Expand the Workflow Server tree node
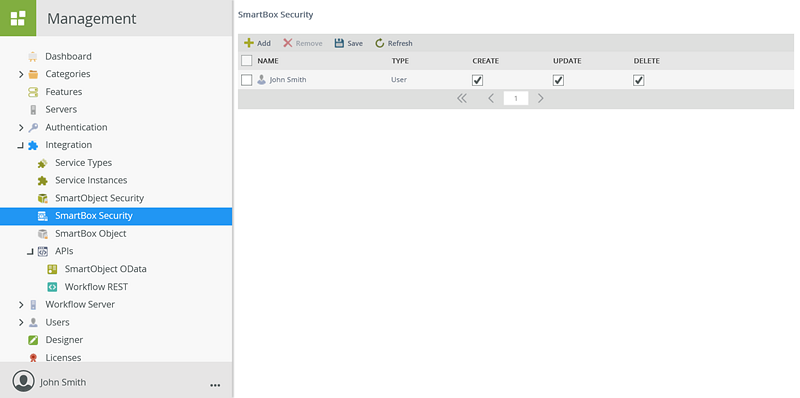The width and height of the screenshot is (800, 398). [x=21, y=305]
